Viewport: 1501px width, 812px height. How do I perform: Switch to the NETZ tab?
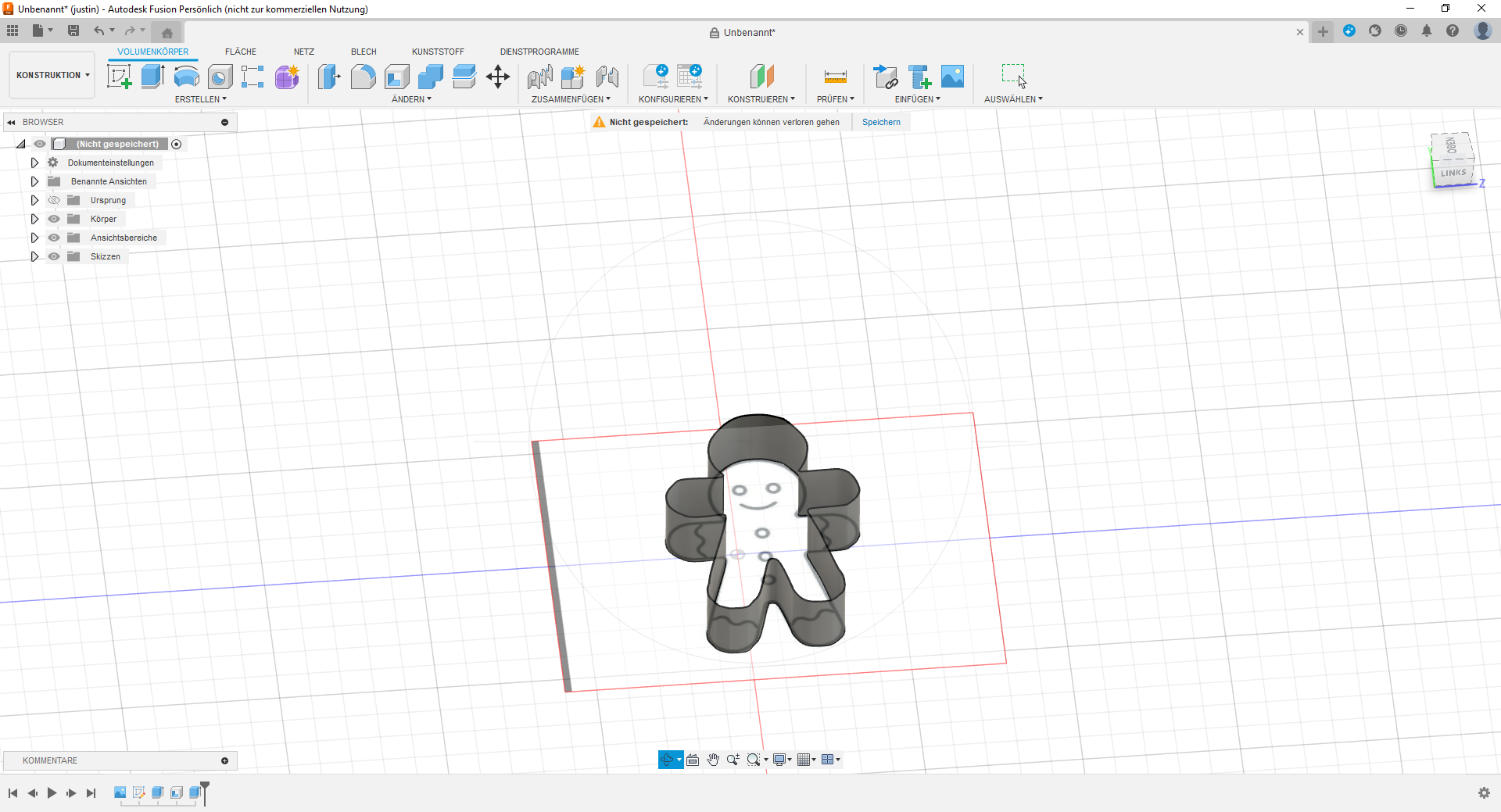pos(304,52)
